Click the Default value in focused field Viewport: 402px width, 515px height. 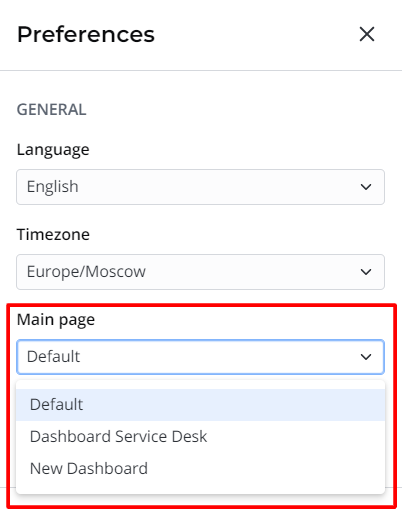click(53, 357)
